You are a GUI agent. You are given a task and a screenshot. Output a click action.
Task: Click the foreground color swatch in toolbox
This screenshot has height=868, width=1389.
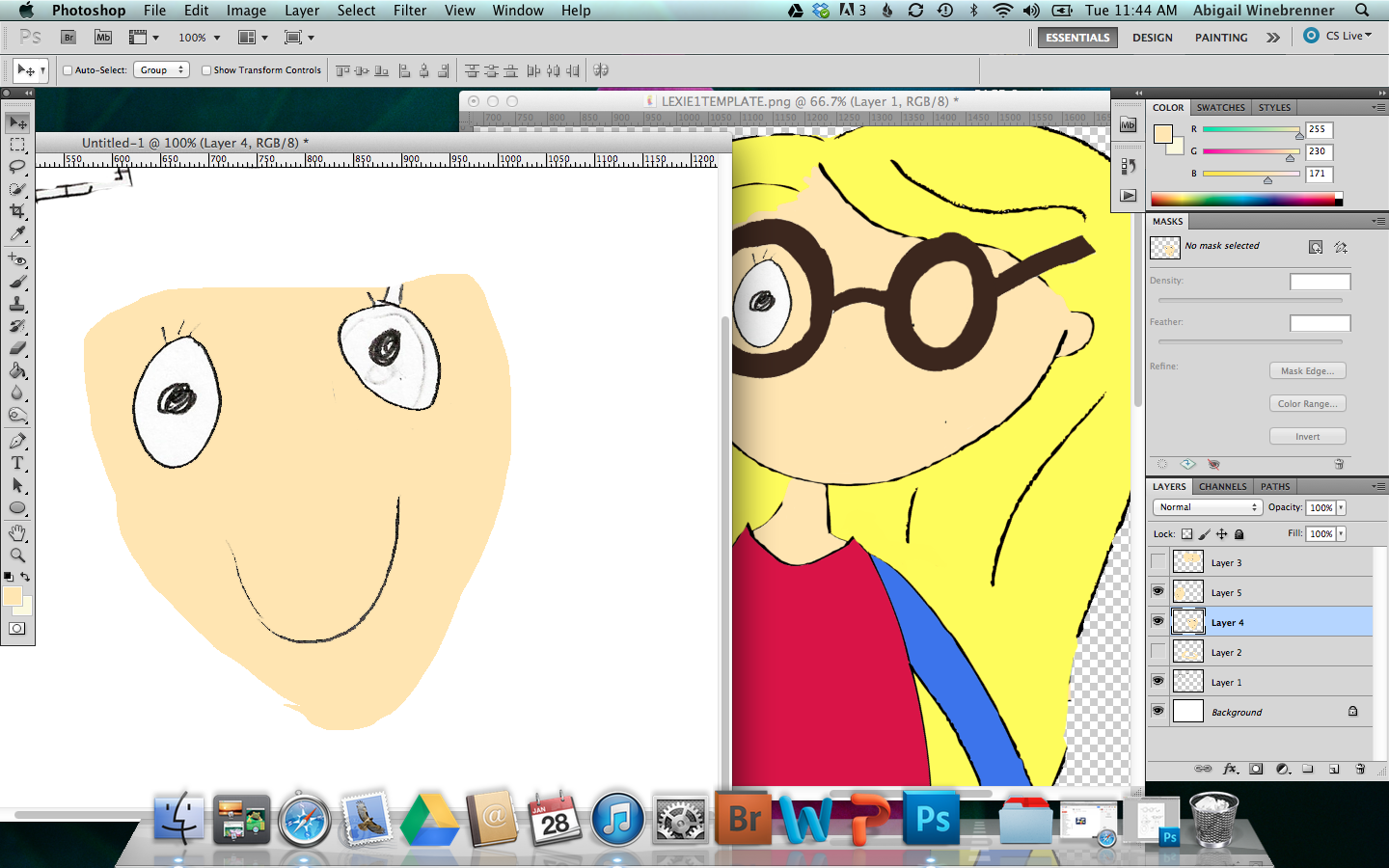tap(12, 597)
